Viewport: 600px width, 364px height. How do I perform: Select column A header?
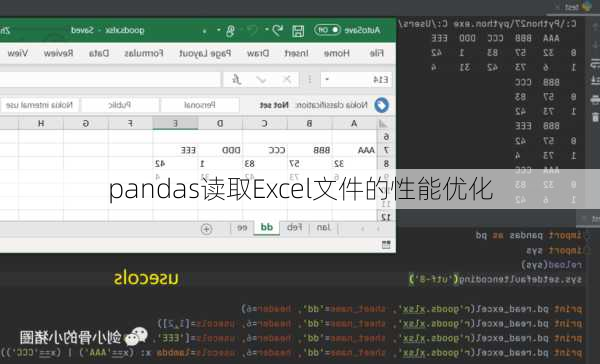pyautogui.click(x=354, y=124)
